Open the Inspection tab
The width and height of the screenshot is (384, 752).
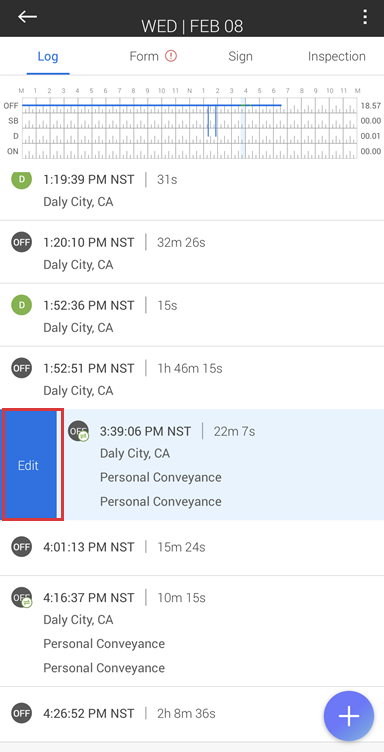click(337, 56)
